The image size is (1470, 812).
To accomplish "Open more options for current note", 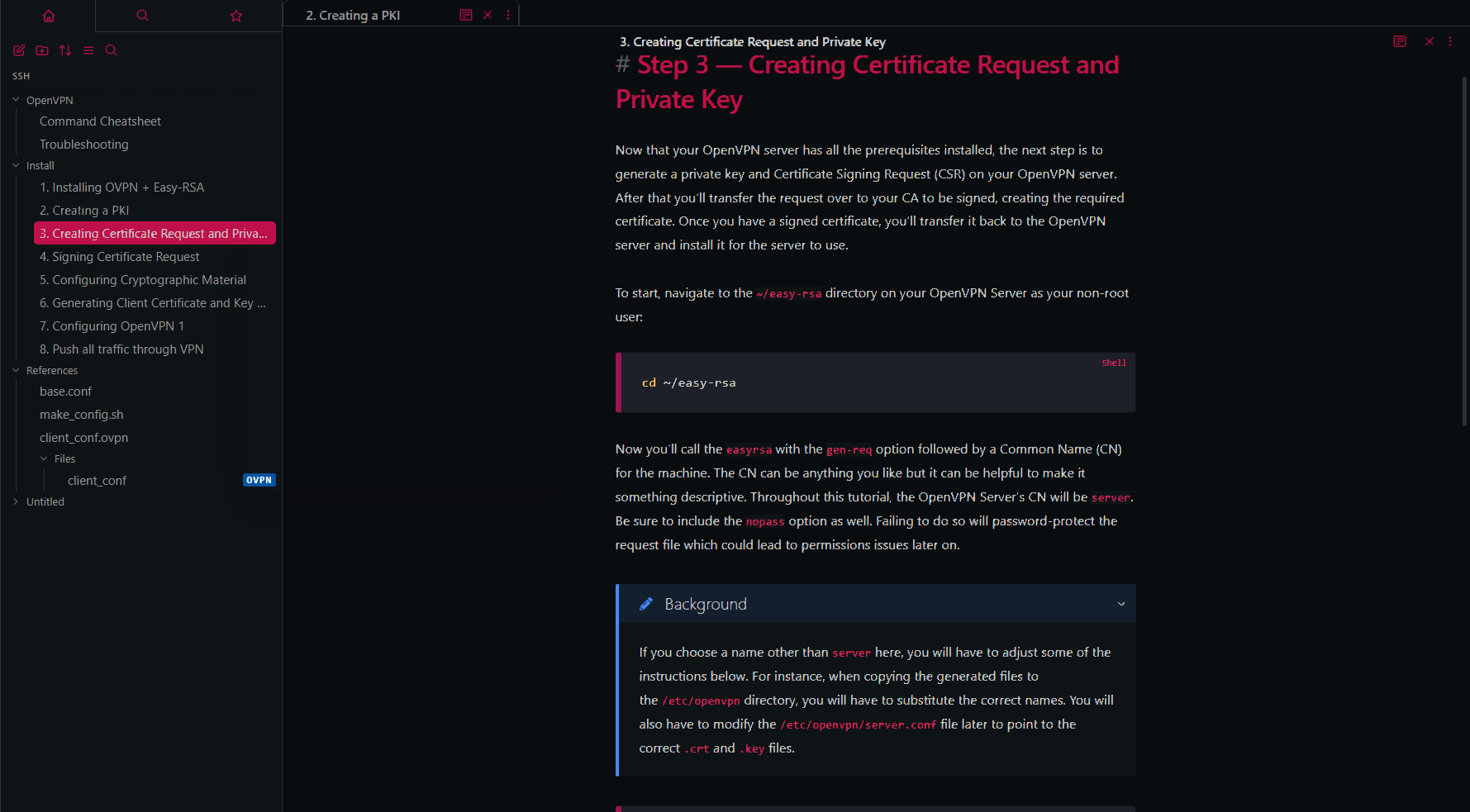I will pyautogui.click(x=1450, y=41).
